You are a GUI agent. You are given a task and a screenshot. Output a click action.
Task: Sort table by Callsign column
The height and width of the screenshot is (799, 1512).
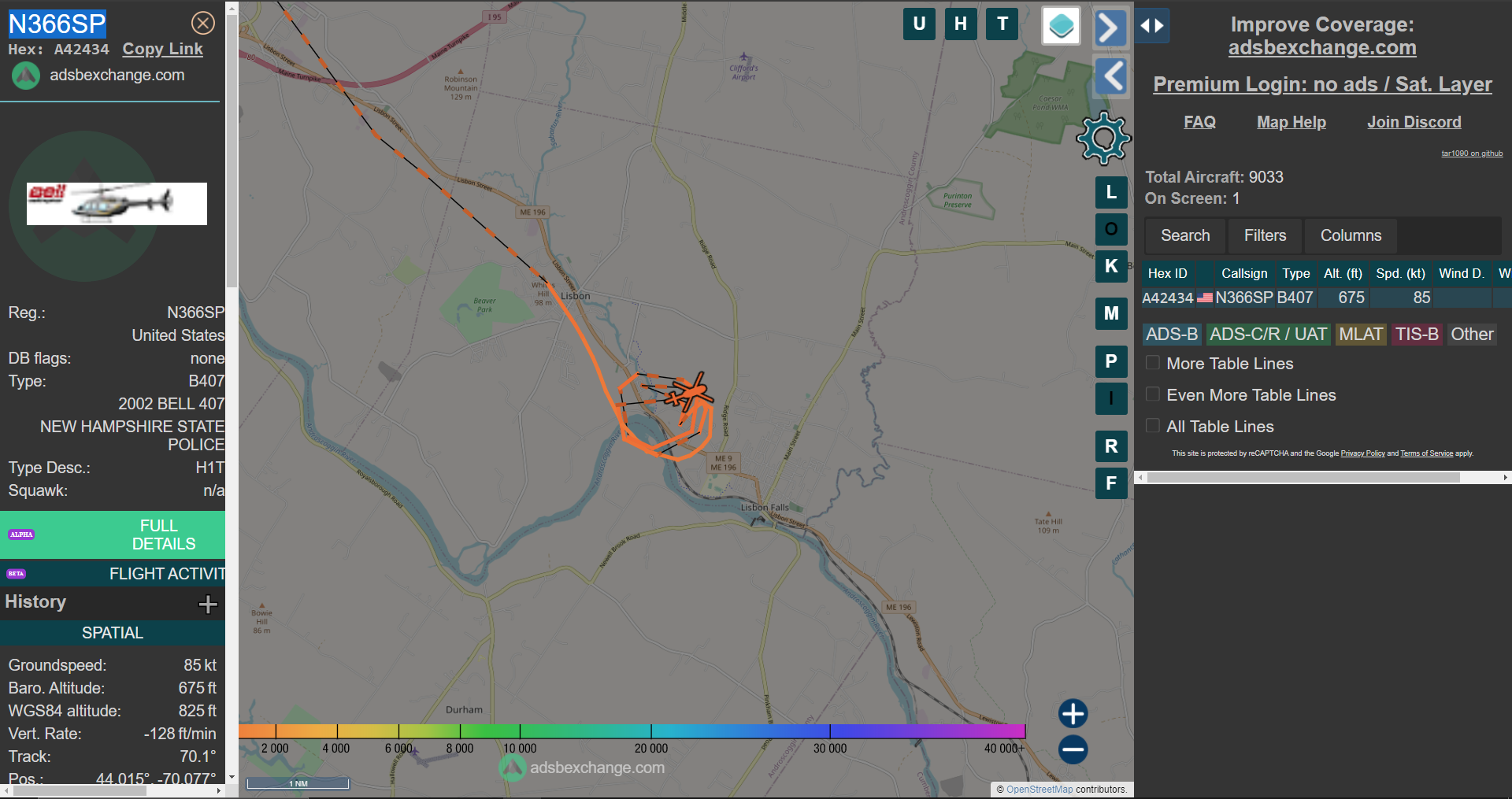pos(1244,273)
